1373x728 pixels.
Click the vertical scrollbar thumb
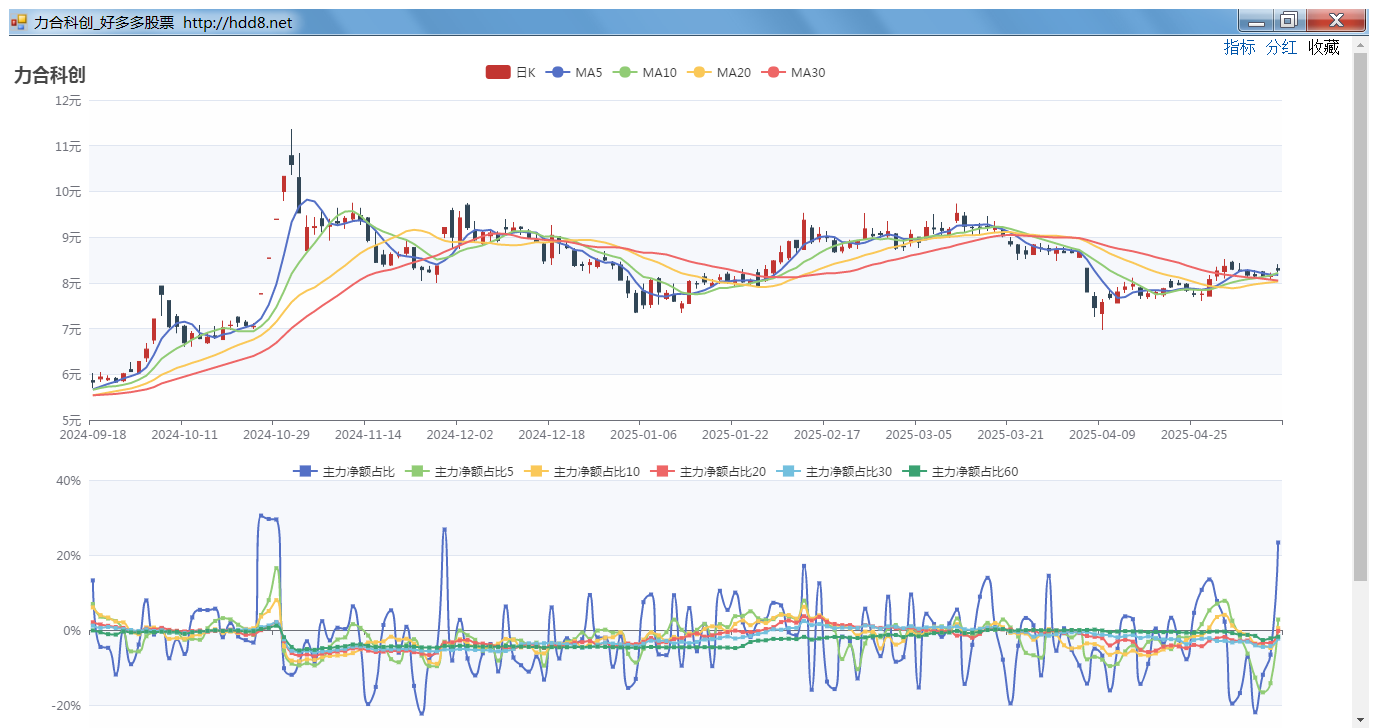[1360, 316]
